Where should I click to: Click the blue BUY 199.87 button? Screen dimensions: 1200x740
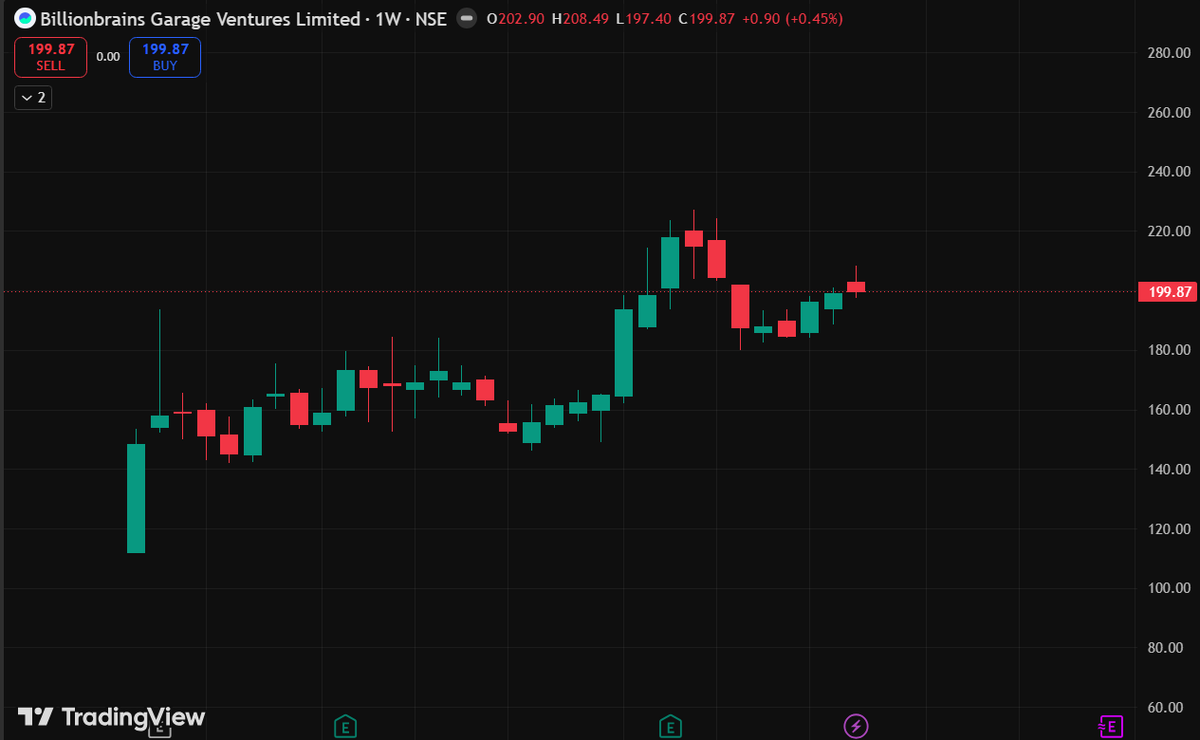pyautogui.click(x=165, y=57)
